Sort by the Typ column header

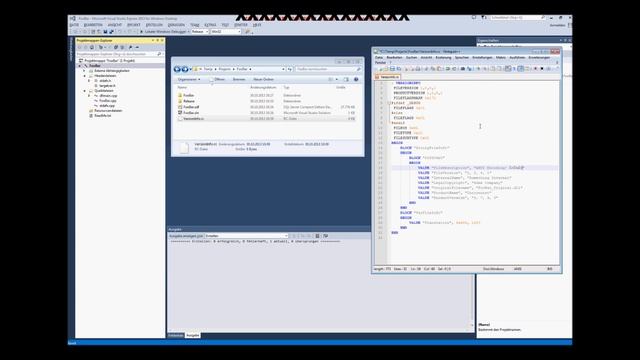click(x=286, y=87)
